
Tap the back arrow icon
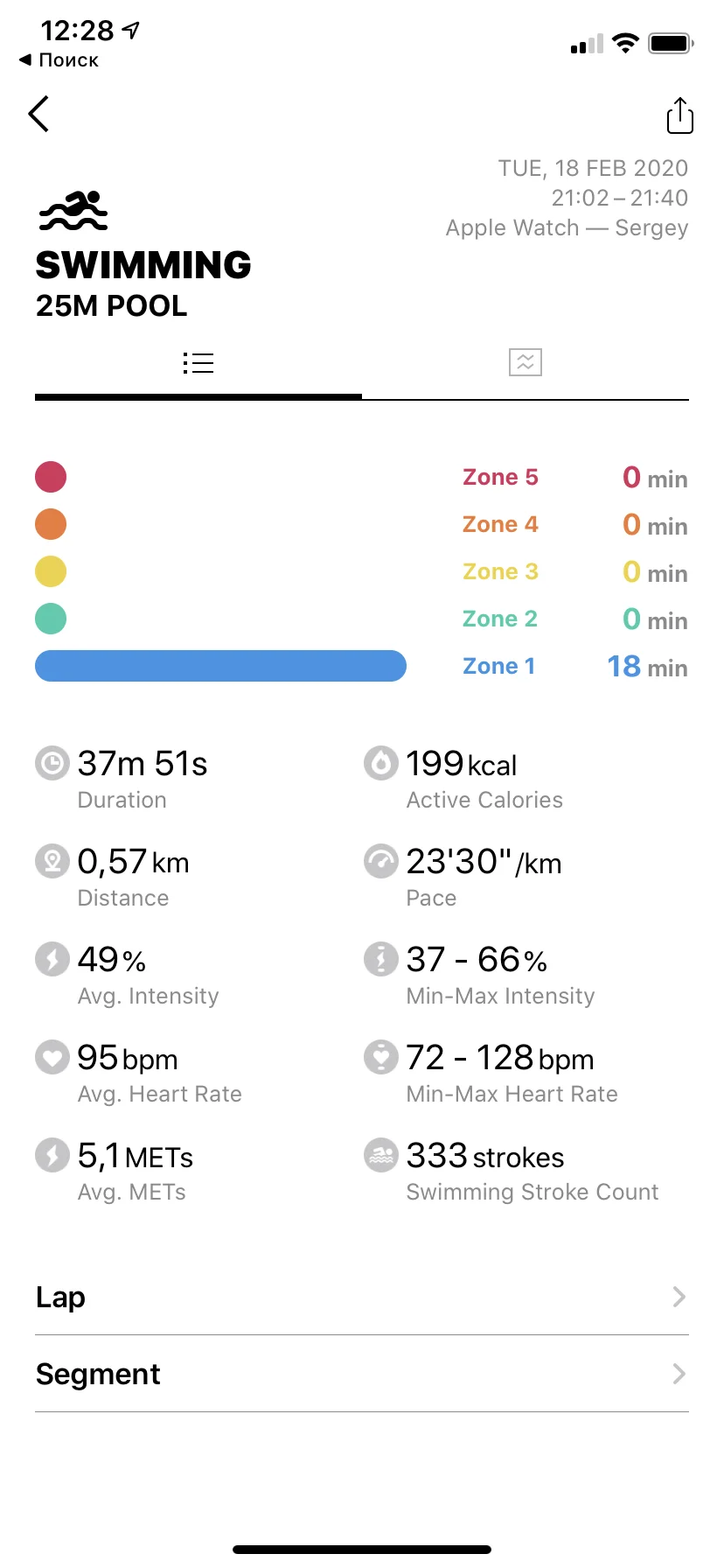[38, 115]
